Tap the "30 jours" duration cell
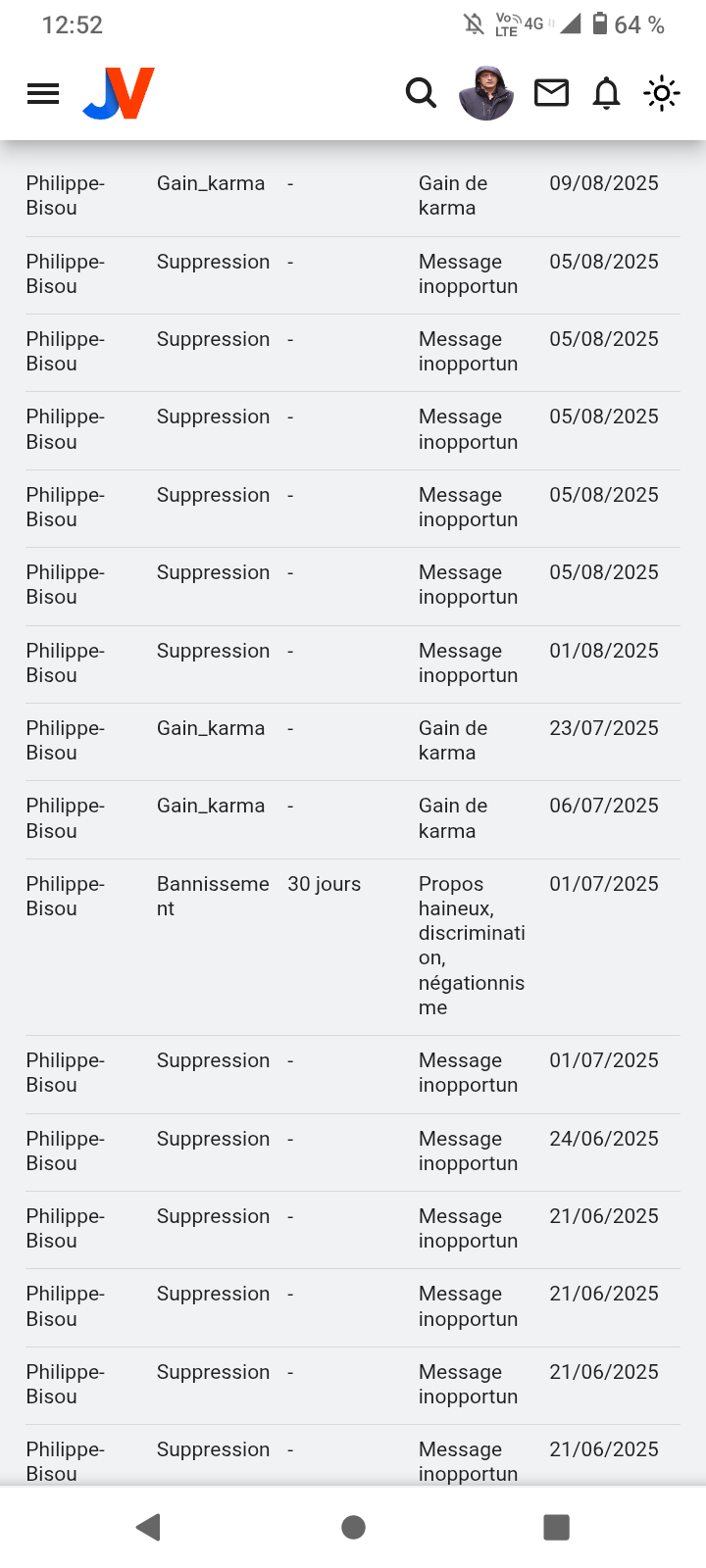The height and width of the screenshot is (1568, 706). tap(324, 884)
